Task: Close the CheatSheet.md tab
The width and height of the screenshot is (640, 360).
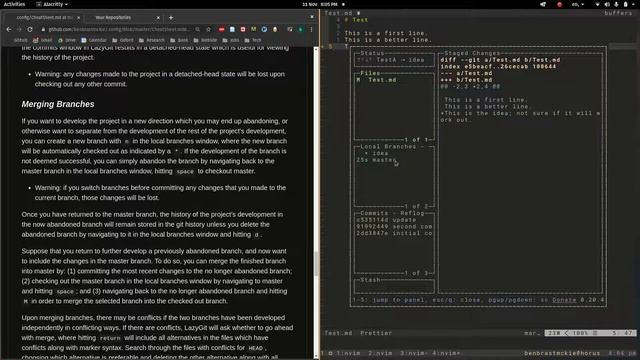Action: point(78,18)
